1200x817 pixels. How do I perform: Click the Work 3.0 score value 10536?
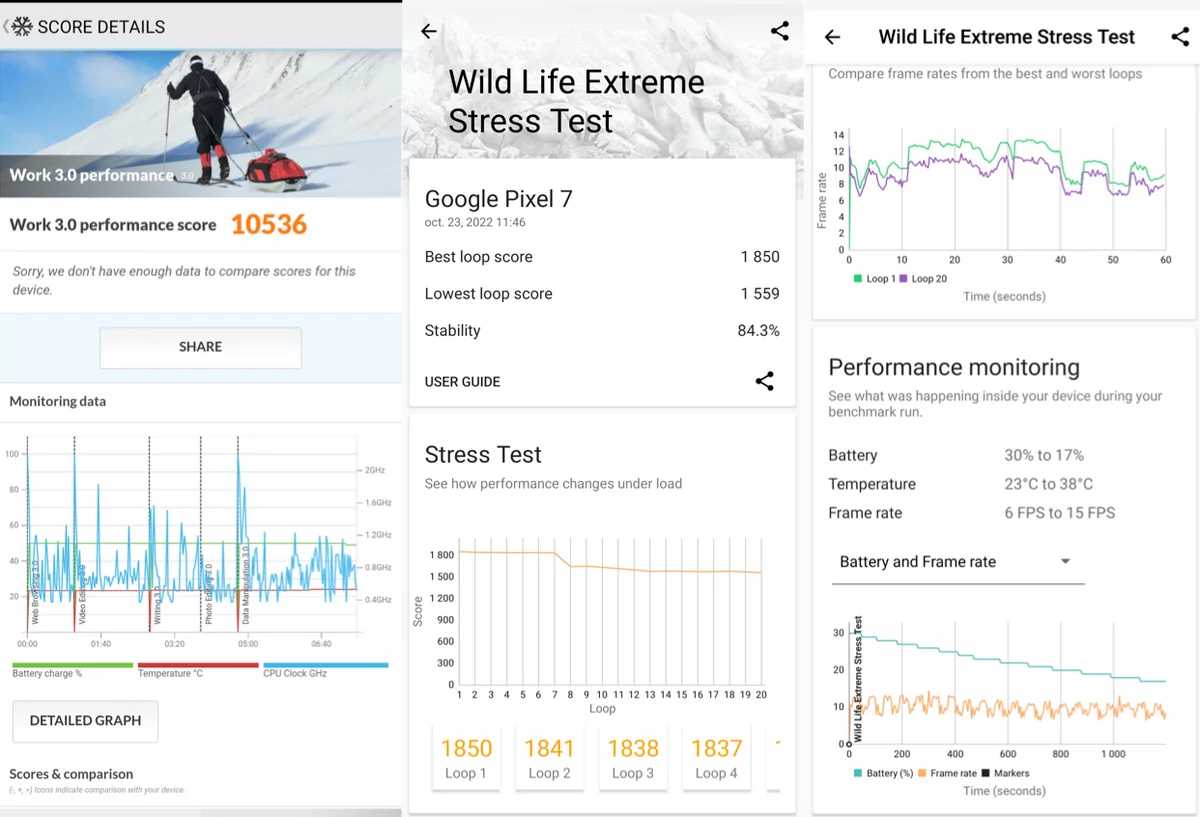(269, 224)
